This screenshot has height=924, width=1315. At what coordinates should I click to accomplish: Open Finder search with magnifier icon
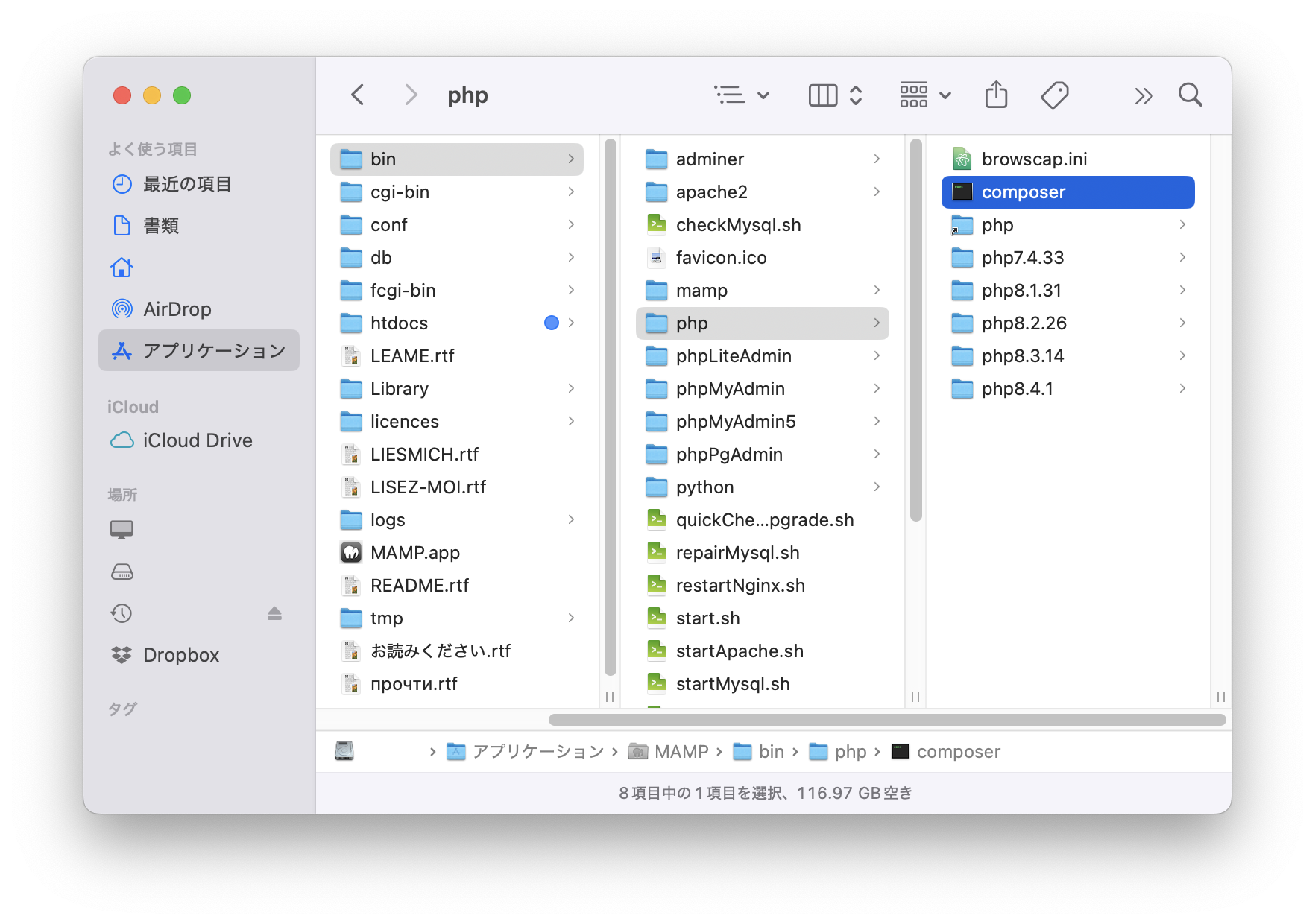coord(1191,95)
